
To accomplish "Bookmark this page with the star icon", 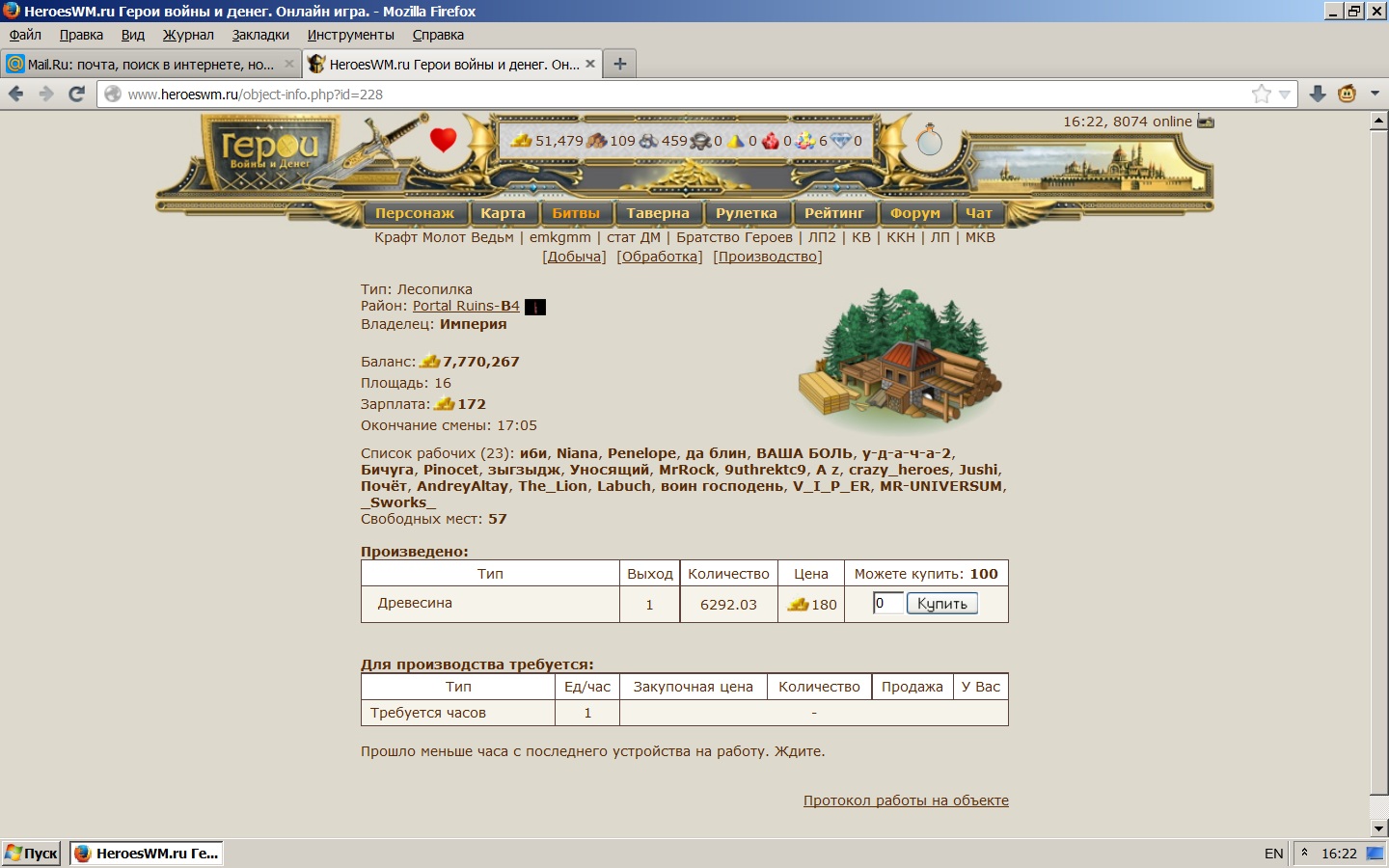I will click(x=1261, y=94).
